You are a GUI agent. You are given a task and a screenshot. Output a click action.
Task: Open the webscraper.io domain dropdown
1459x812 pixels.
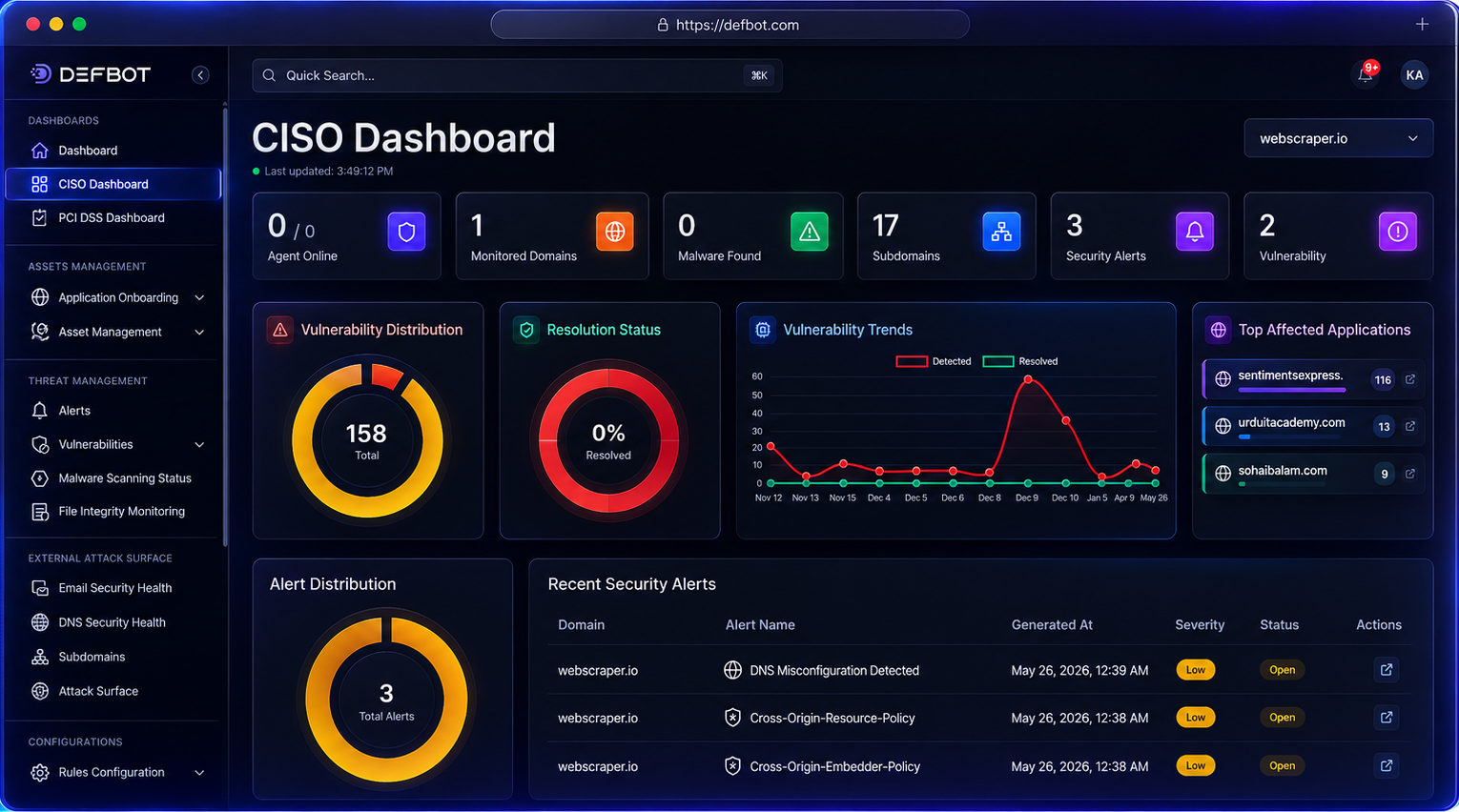coord(1338,138)
